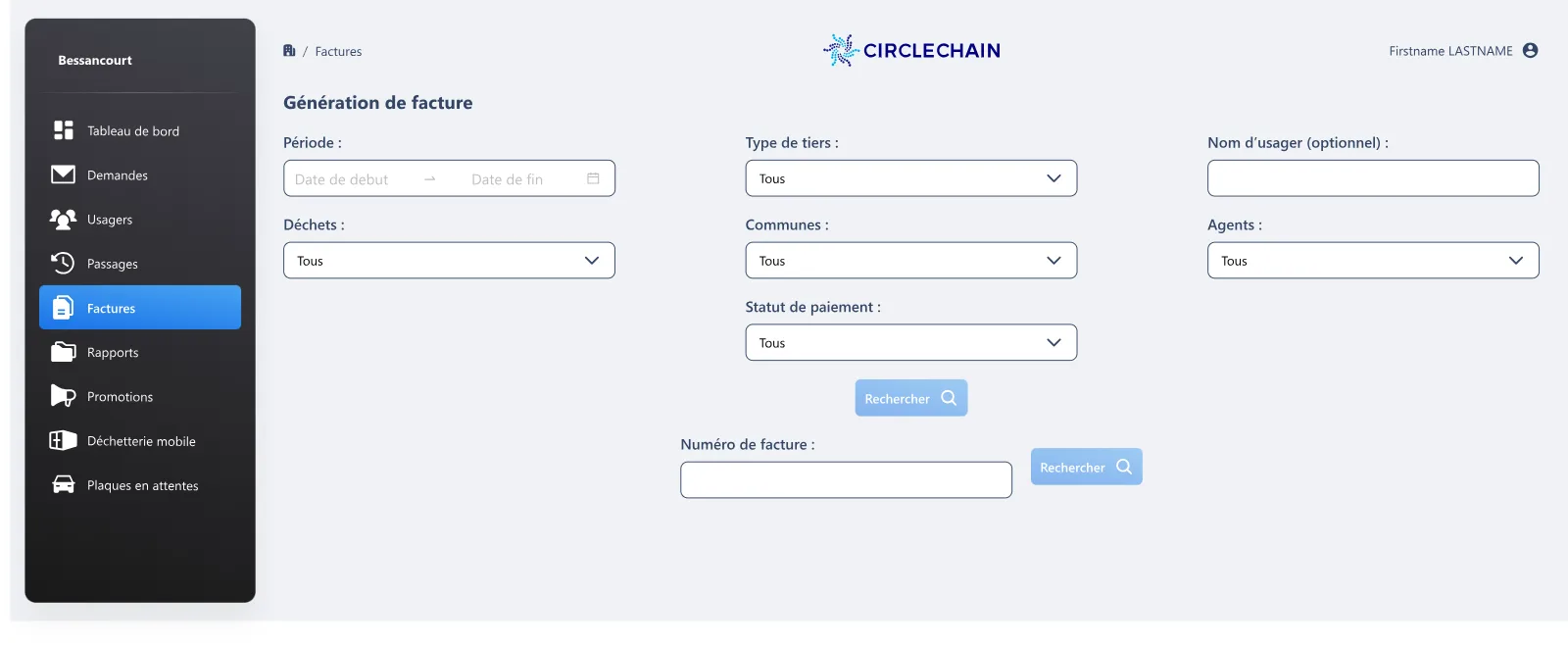Open the calendar icon in Période field
1568x646 pixels.
click(x=593, y=178)
